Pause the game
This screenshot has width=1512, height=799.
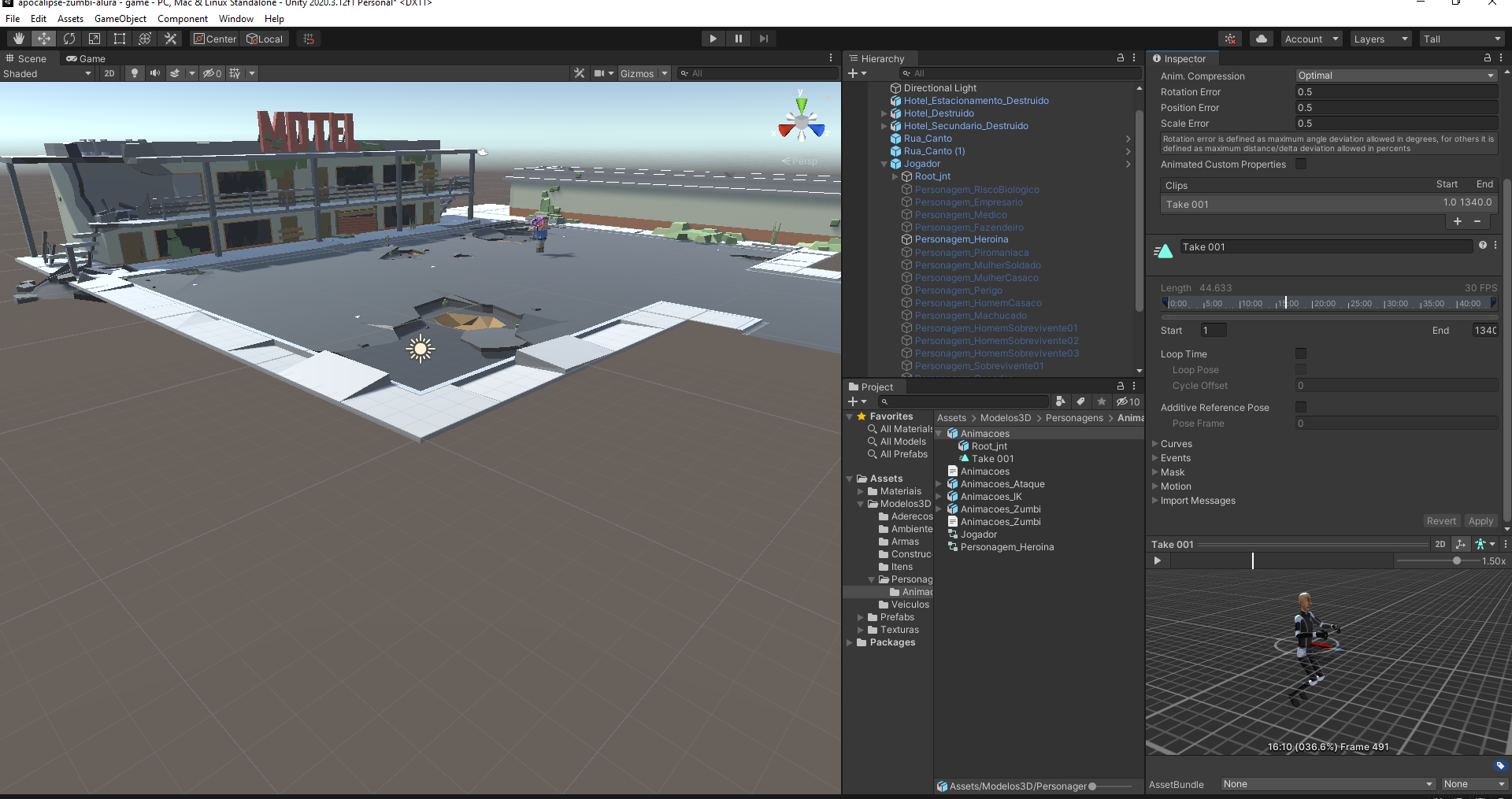(x=738, y=39)
